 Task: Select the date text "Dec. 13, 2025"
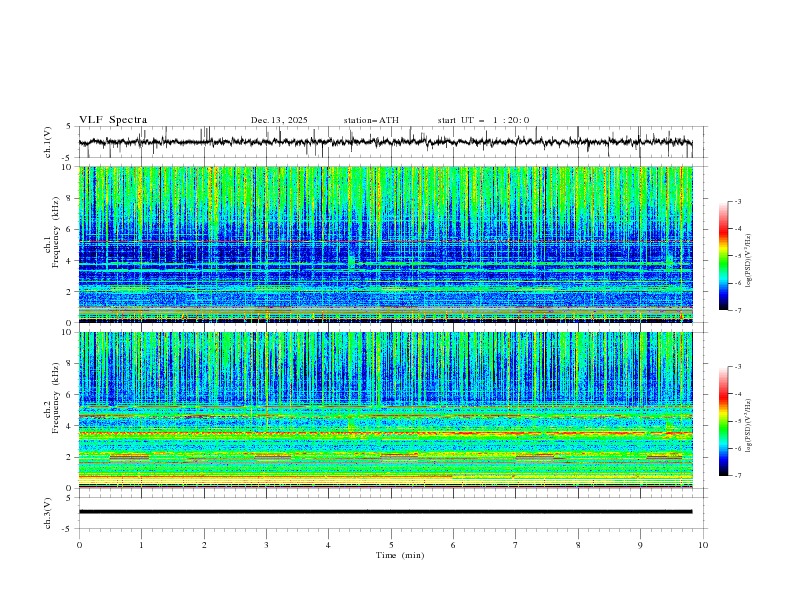click(x=279, y=120)
